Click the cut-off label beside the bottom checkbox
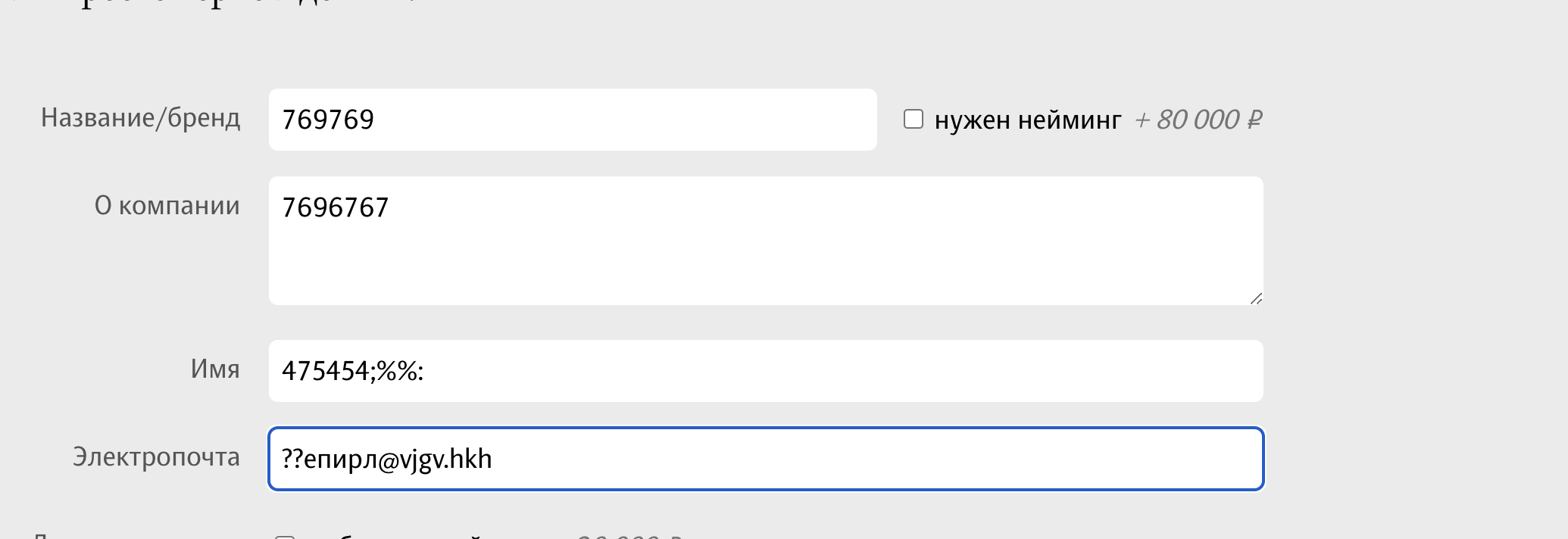Screen dimensions: 1568x539 coord(394,537)
